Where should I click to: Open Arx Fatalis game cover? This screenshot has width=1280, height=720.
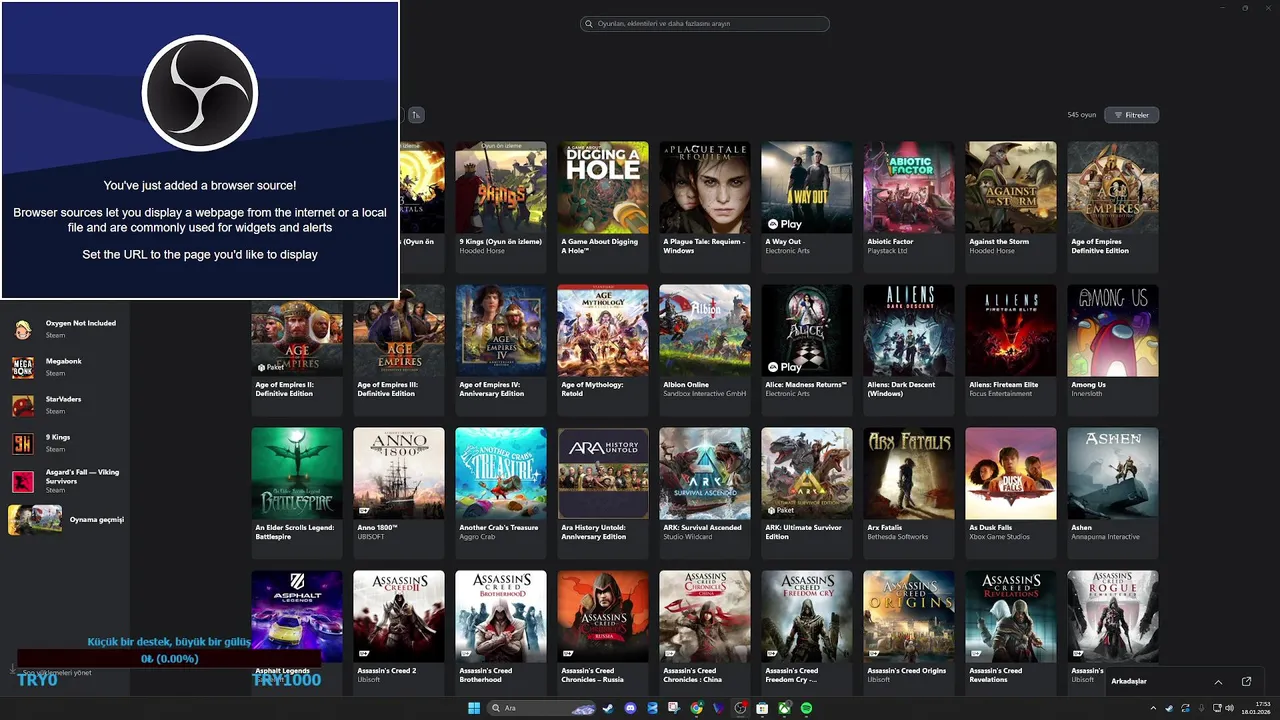pyautogui.click(x=909, y=473)
